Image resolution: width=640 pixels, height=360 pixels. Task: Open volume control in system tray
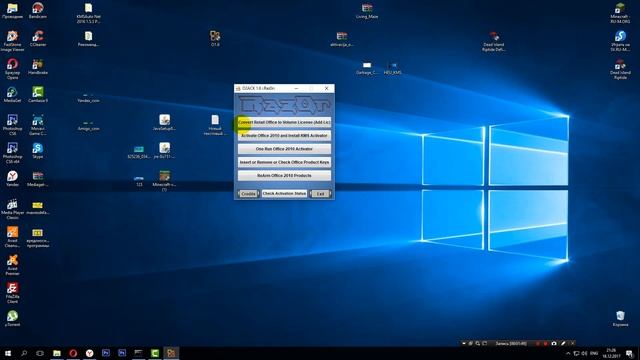pyautogui.click(x=584, y=353)
